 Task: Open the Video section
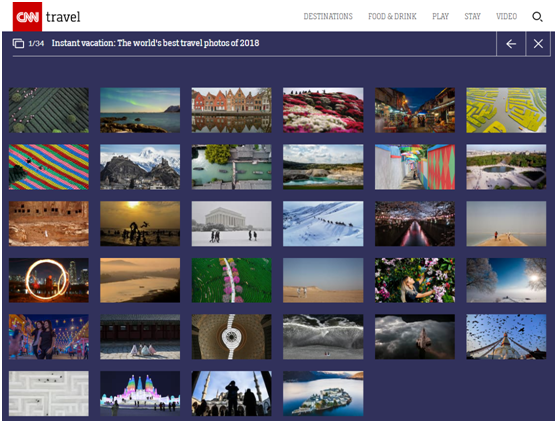(x=507, y=16)
